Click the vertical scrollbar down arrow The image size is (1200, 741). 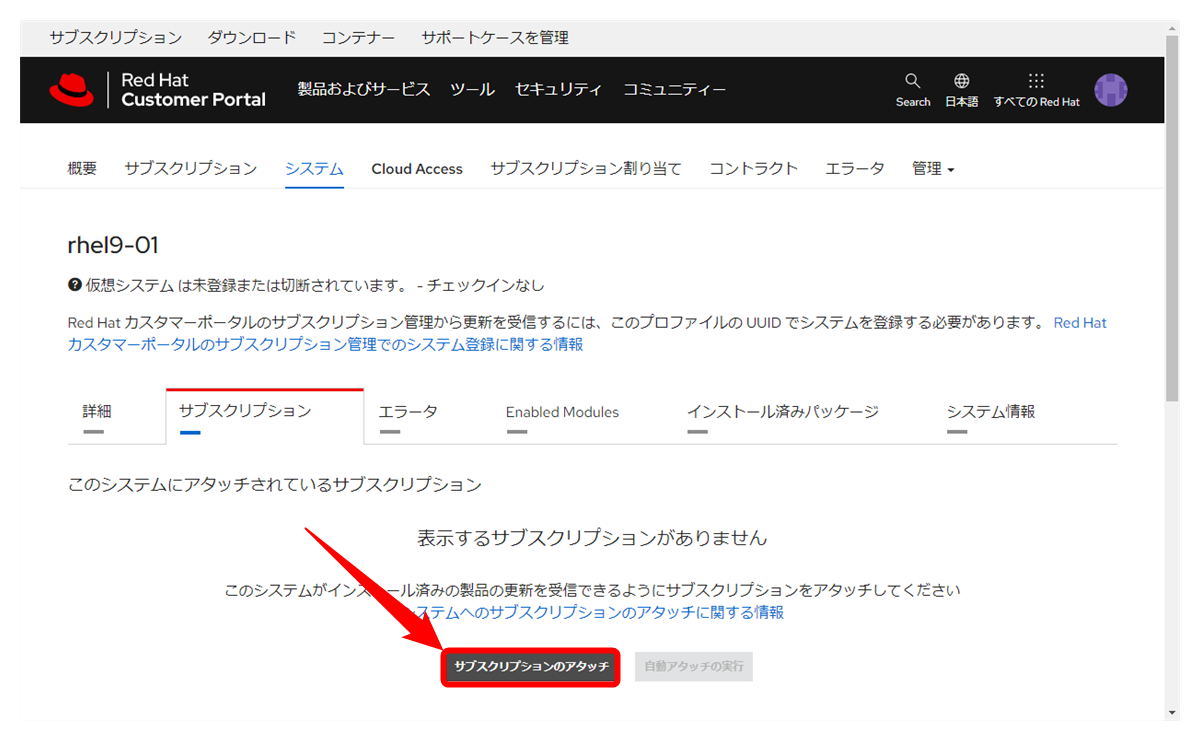[1172, 713]
